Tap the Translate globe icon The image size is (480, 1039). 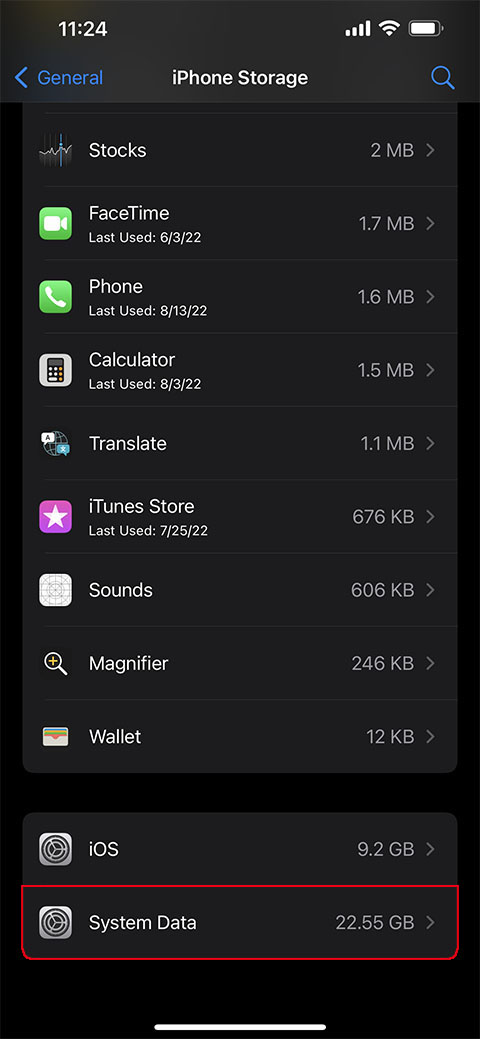pyautogui.click(x=56, y=443)
